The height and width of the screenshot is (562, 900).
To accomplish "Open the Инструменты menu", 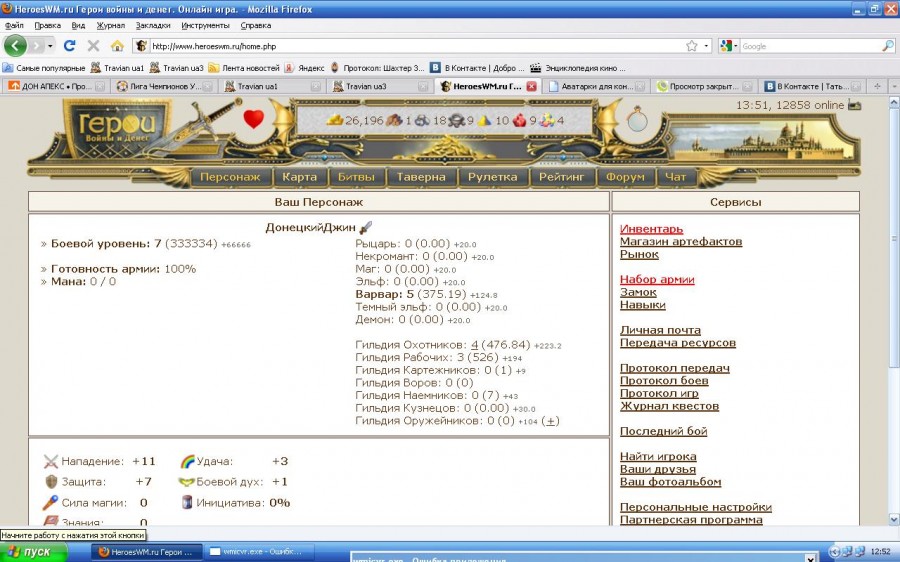I will coord(205,25).
